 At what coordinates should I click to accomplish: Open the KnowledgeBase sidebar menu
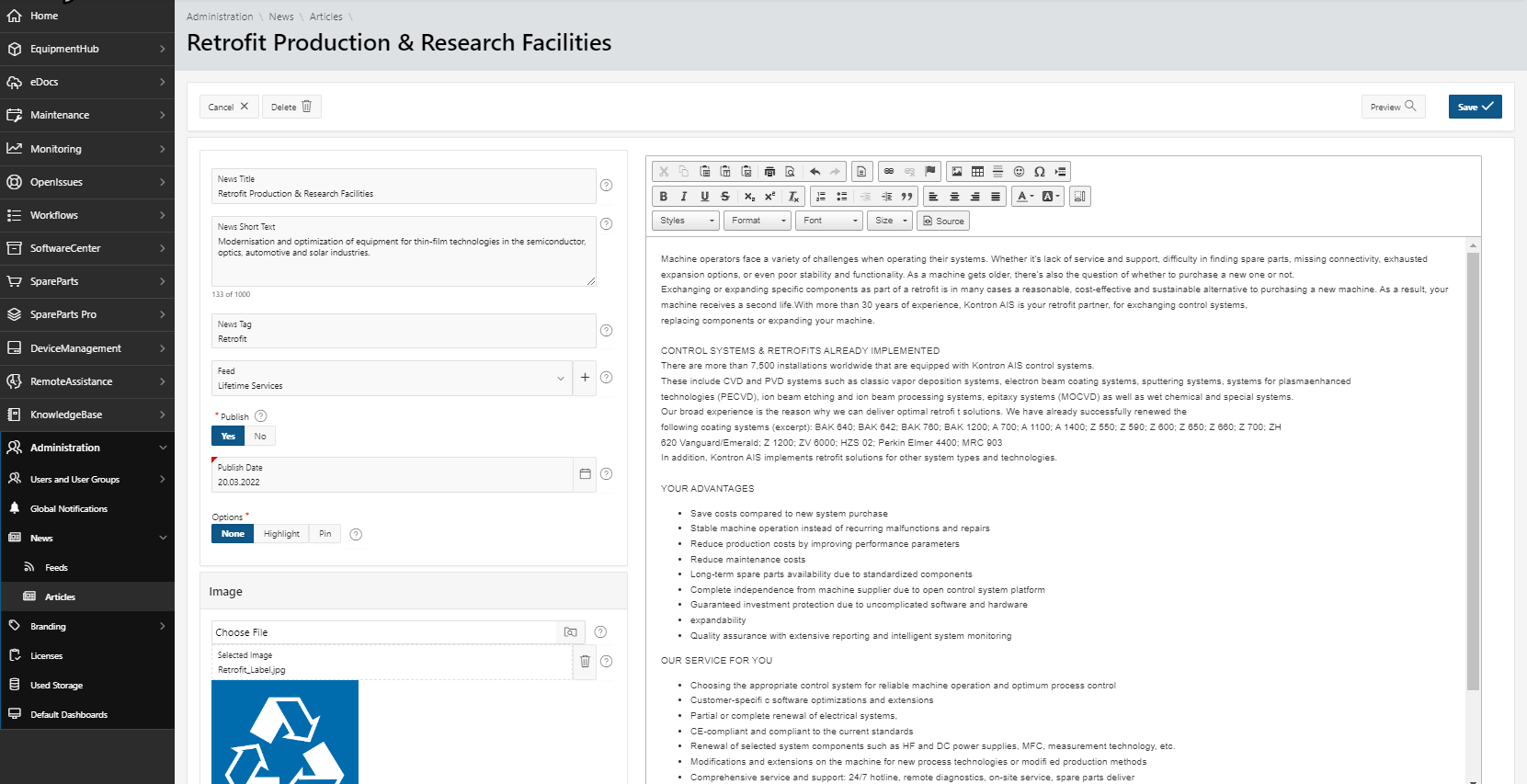tap(66, 415)
